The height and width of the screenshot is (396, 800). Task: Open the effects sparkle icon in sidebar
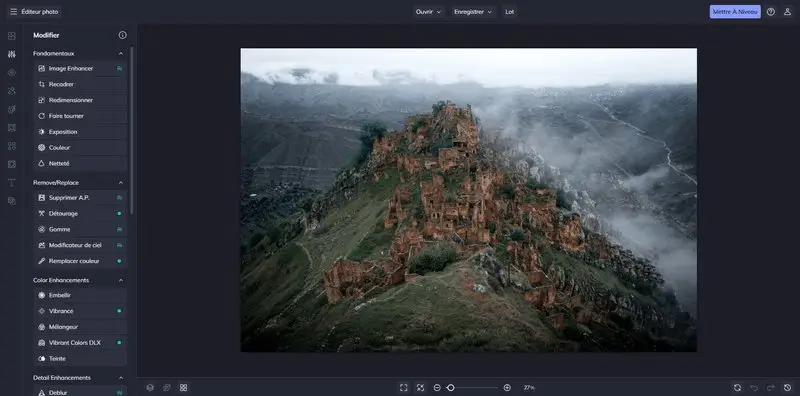[12, 91]
